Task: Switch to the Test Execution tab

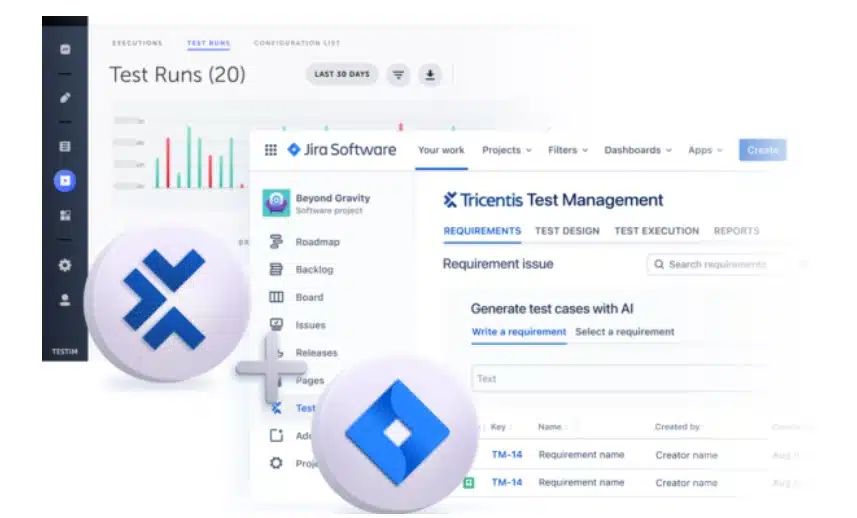Action: pyautogui.click(x=656, y=231)
